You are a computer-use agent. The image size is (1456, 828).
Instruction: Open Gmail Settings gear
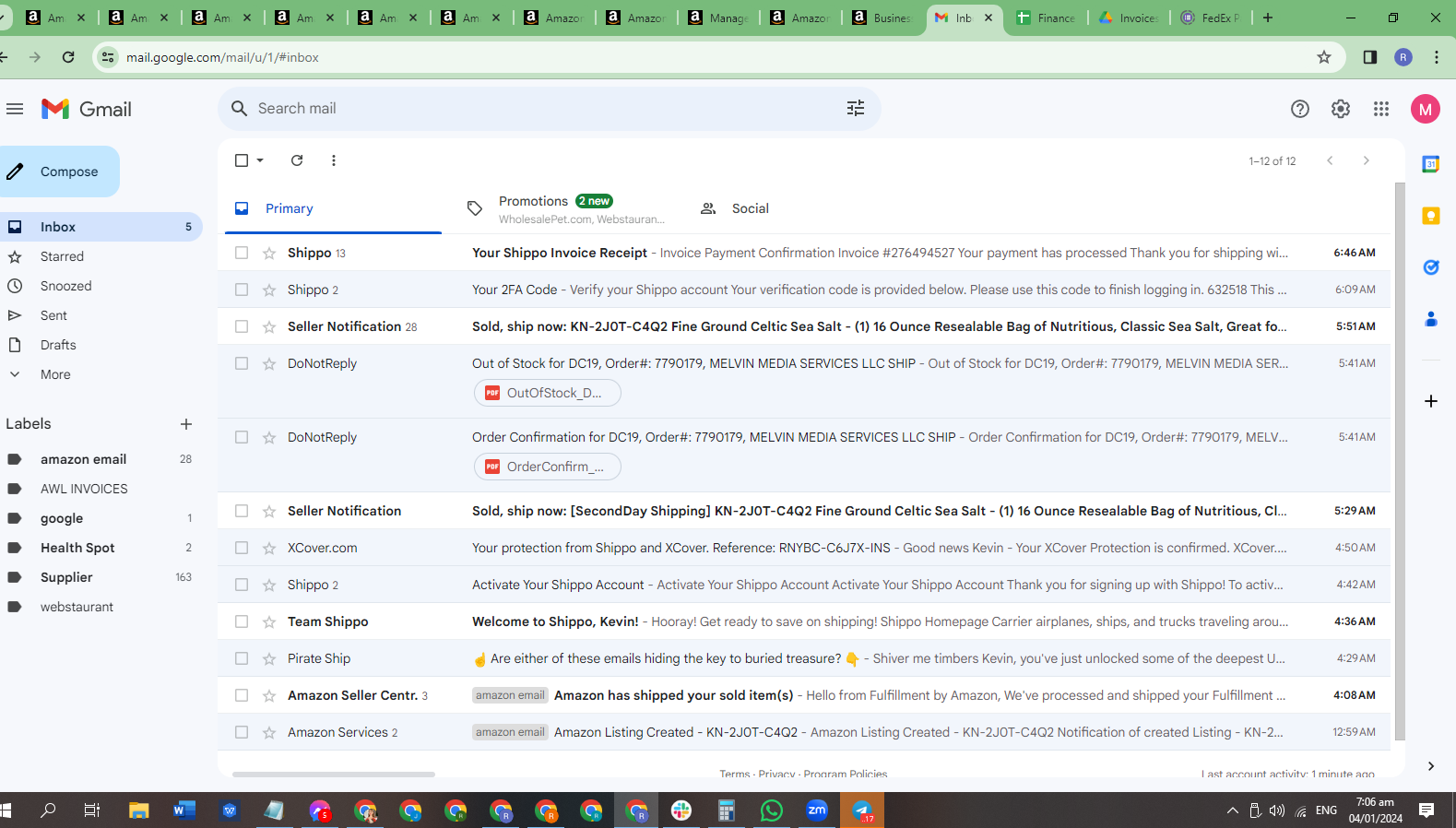[x=1341, y=109]
